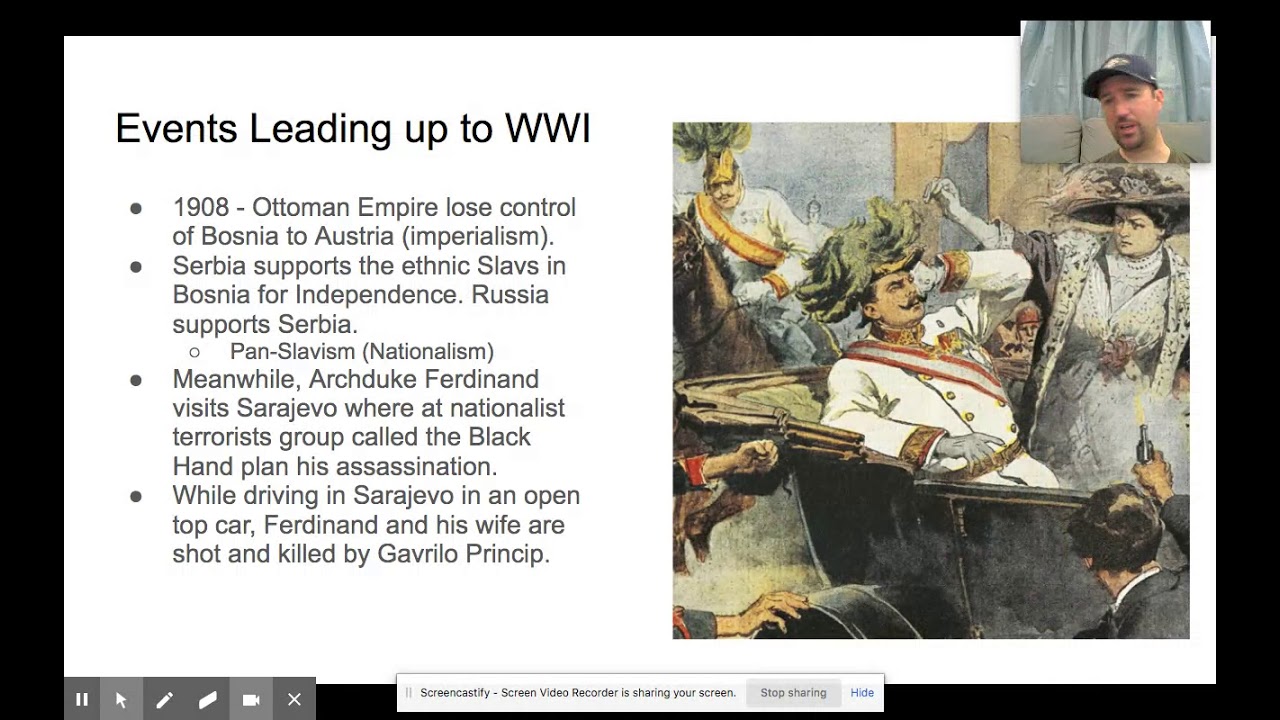The width and height of the screenshot is (1280, 720).
Task: Click the Stop sharing button
Action: coord(793,692)
